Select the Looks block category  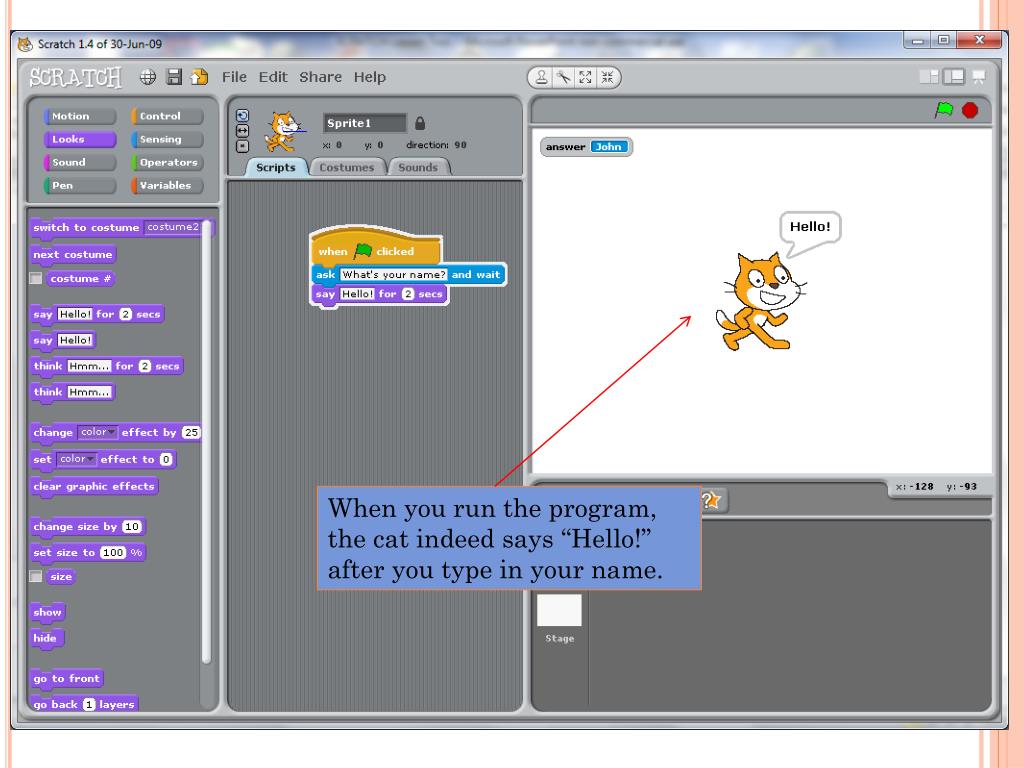tap(80, 139)
